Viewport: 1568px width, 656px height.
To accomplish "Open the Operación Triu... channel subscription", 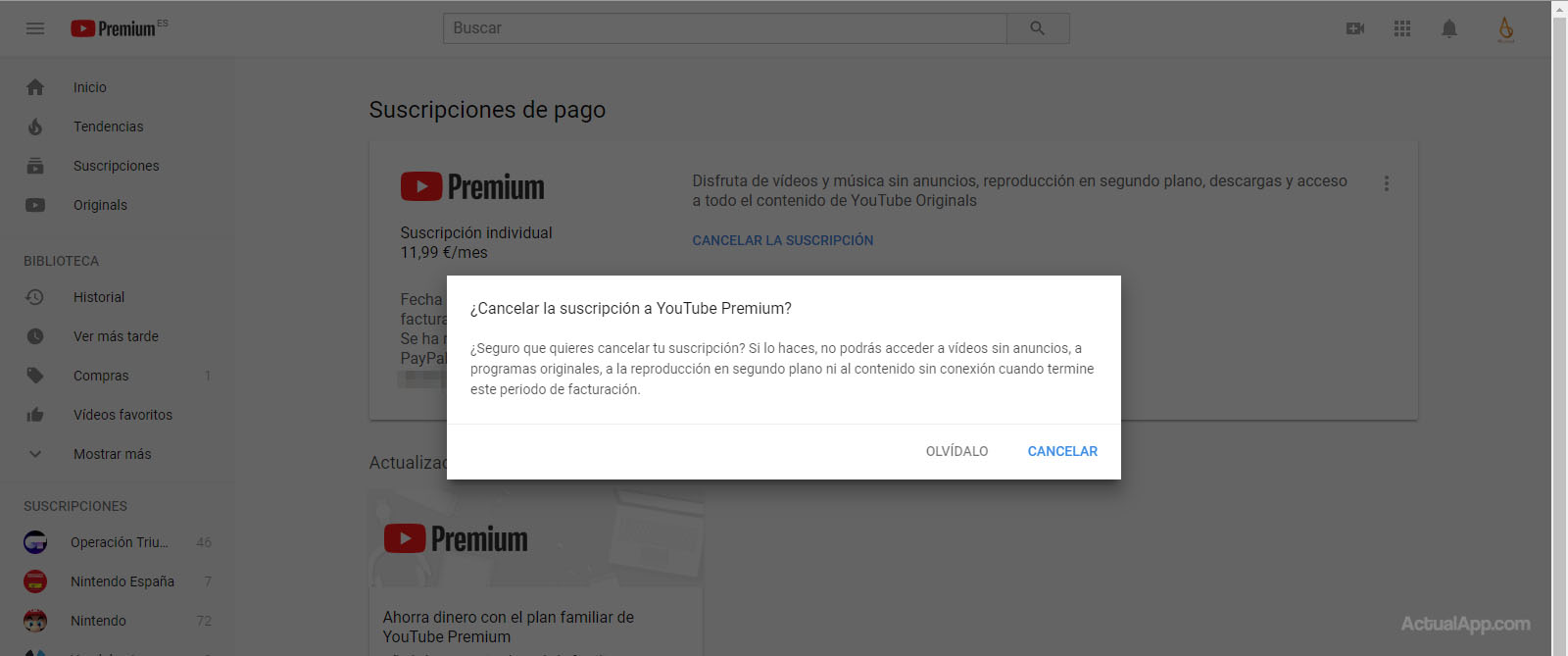I will (x=118, y=542).
